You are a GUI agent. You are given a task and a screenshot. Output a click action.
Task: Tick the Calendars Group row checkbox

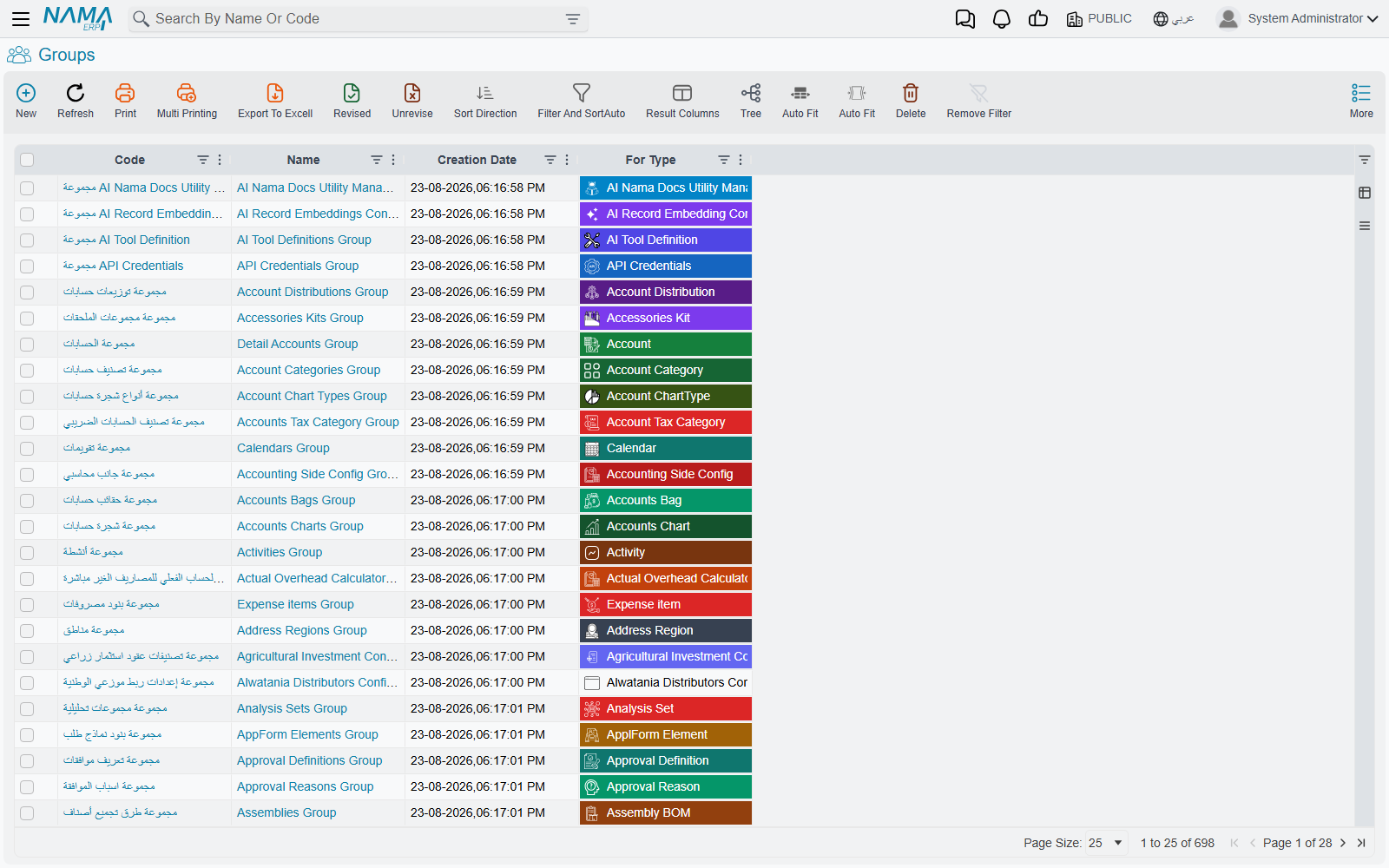pos(27,449)
